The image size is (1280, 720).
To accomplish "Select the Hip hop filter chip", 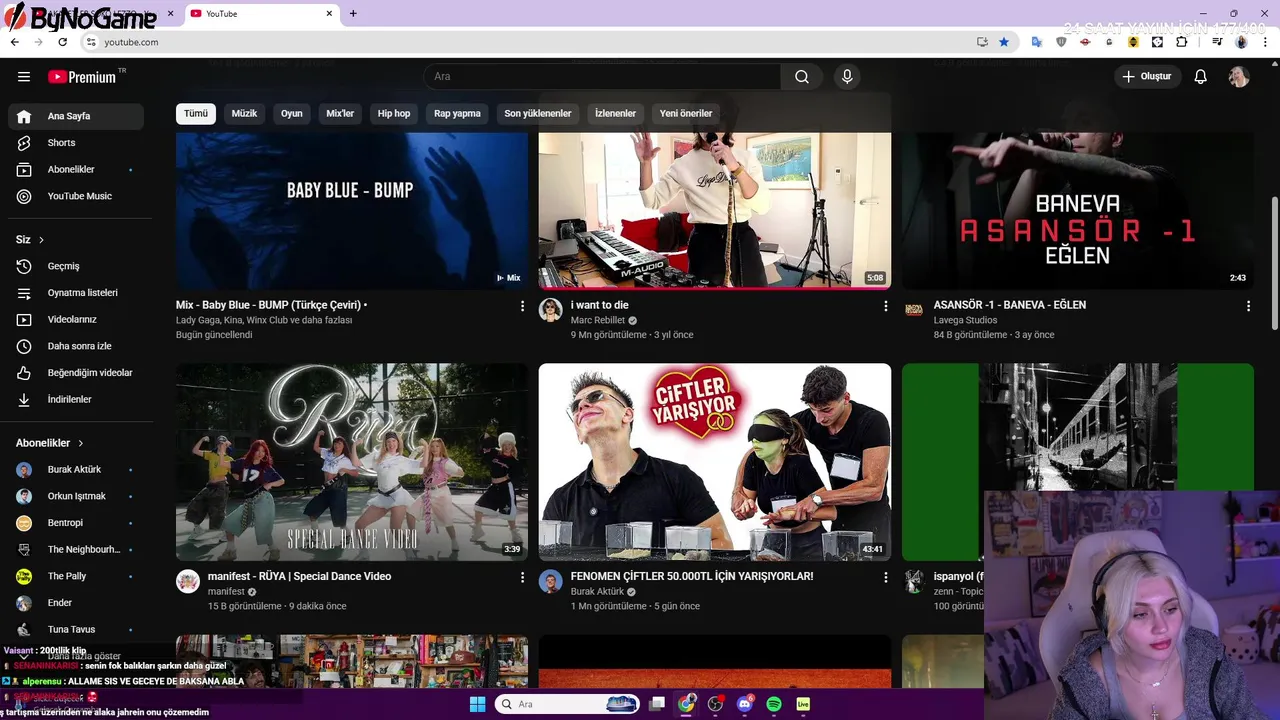I will [394, 113].
